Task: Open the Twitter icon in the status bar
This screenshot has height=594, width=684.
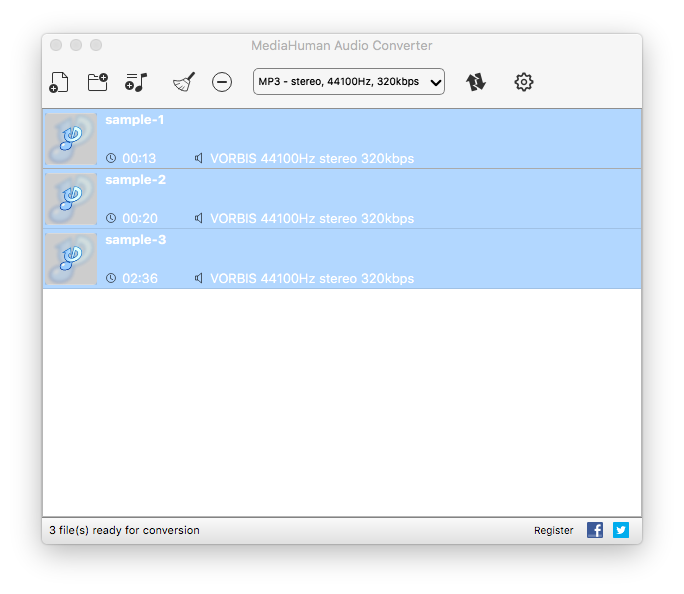Action: (x=621, y=530)
